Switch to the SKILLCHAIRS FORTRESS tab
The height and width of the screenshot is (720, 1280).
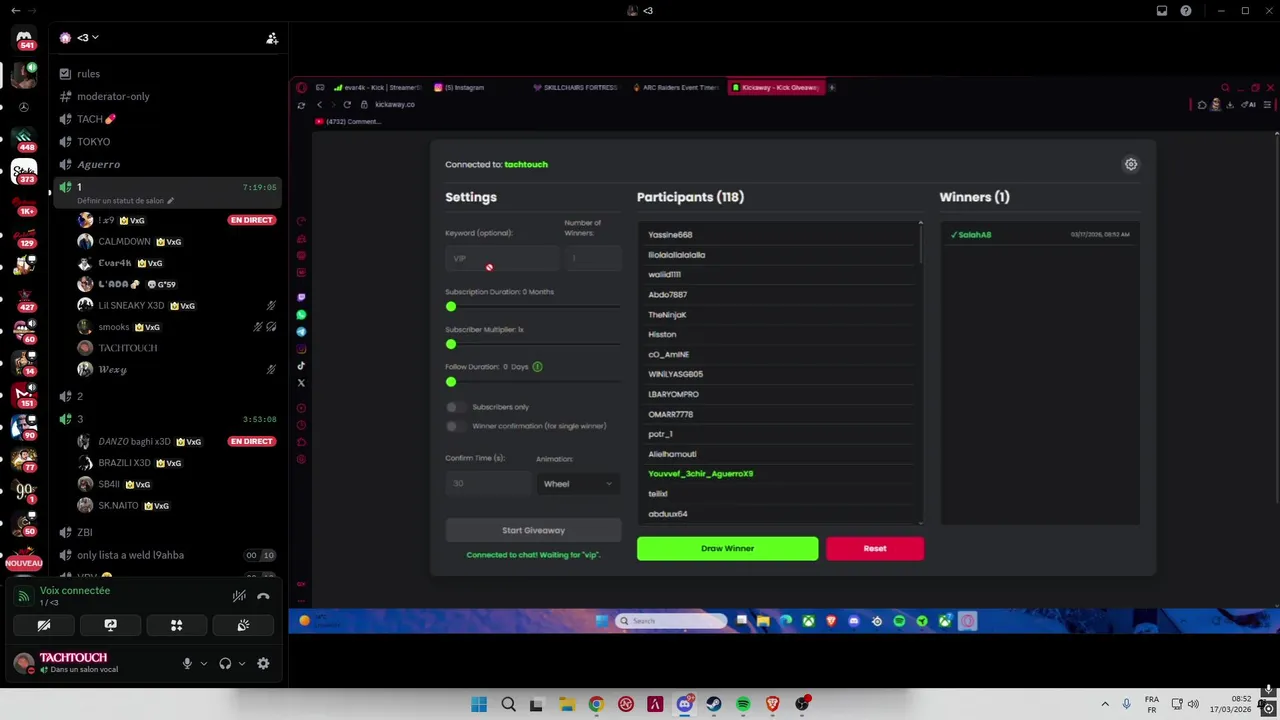pos(576,88)
